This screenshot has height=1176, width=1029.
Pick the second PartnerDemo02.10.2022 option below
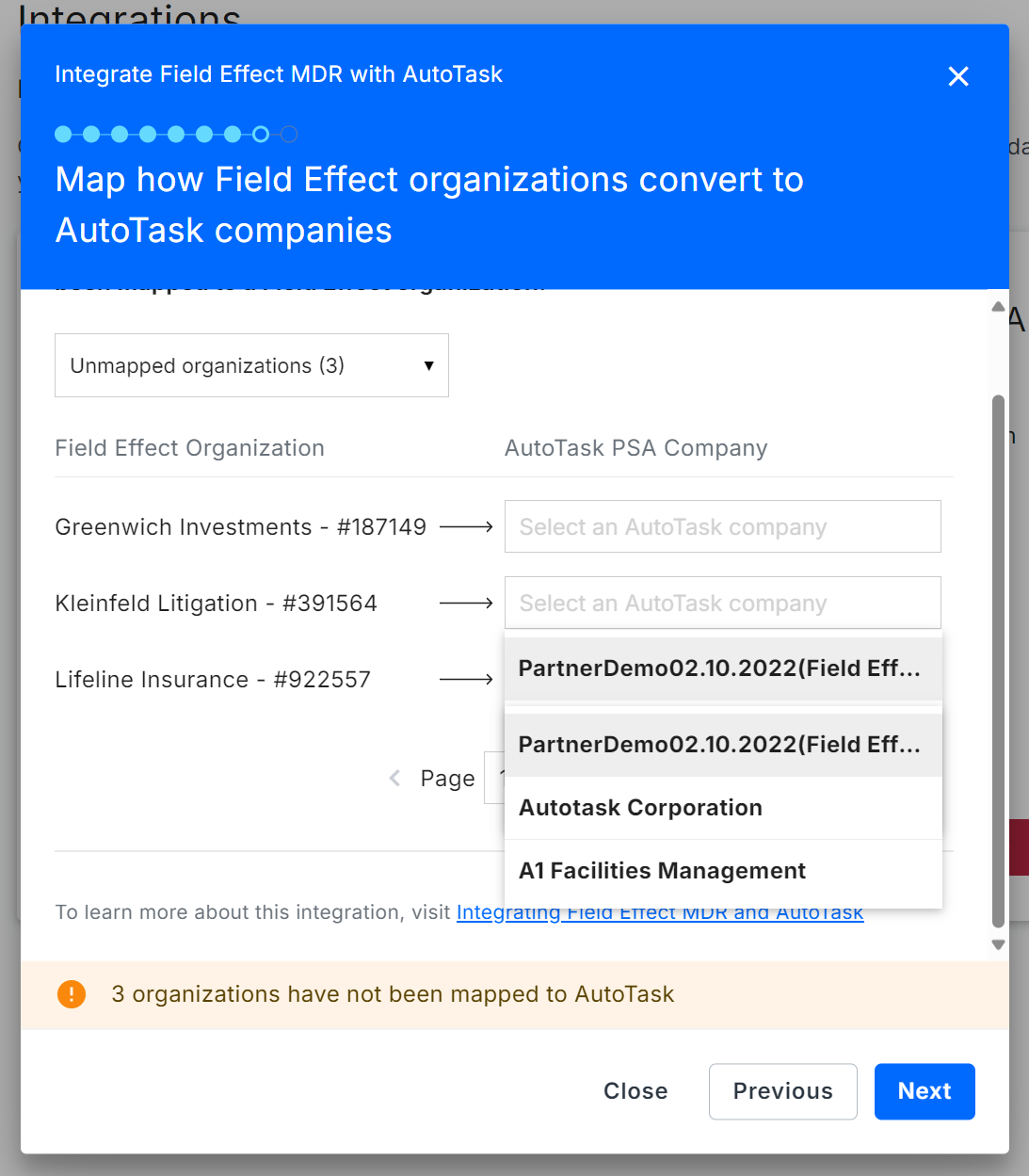point(723,745)
